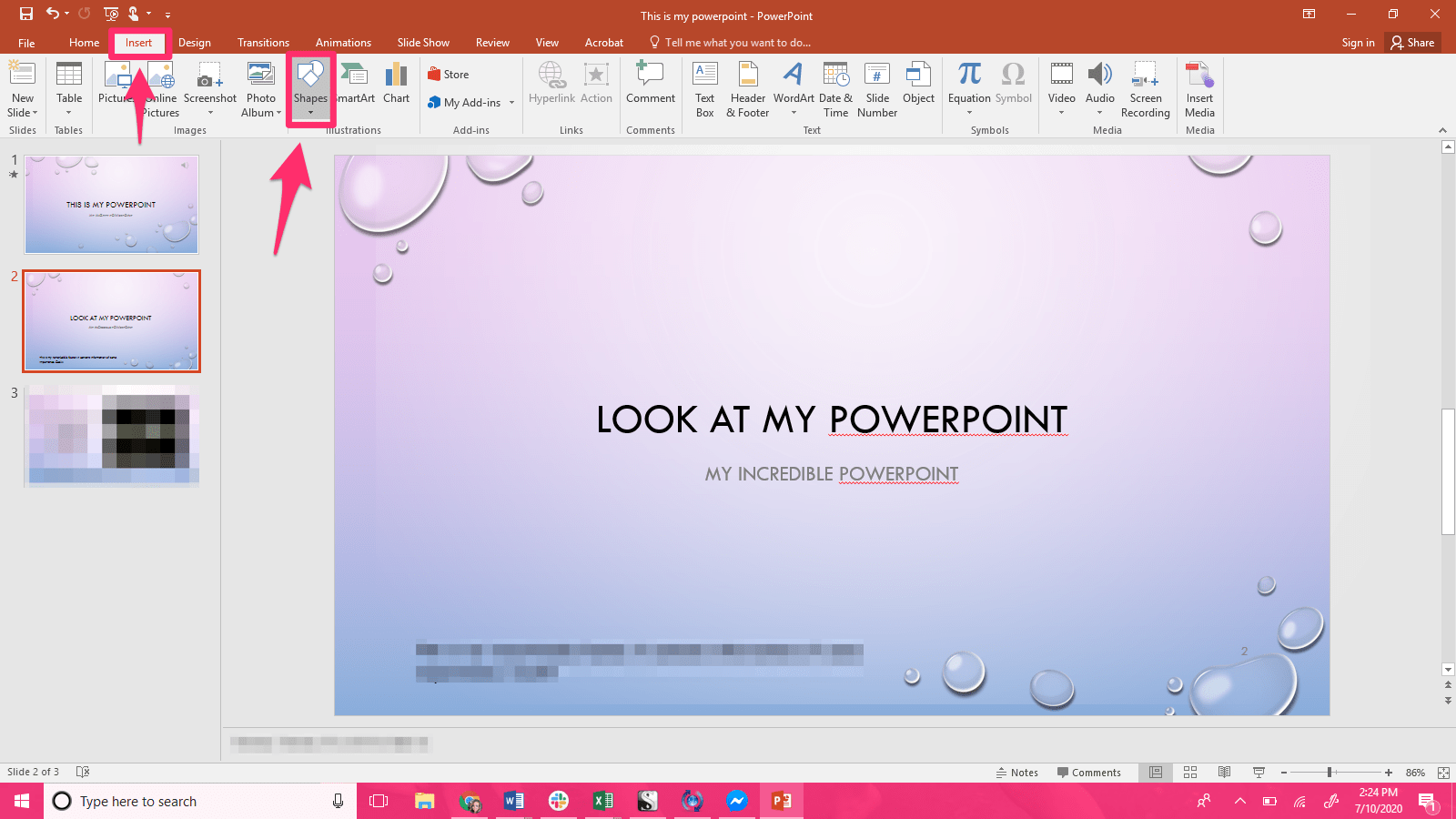Image resolution: width=1456 pixels, height=819 pixels.
Task: Go to the Slide Show tab
Action: pos(423,43)
